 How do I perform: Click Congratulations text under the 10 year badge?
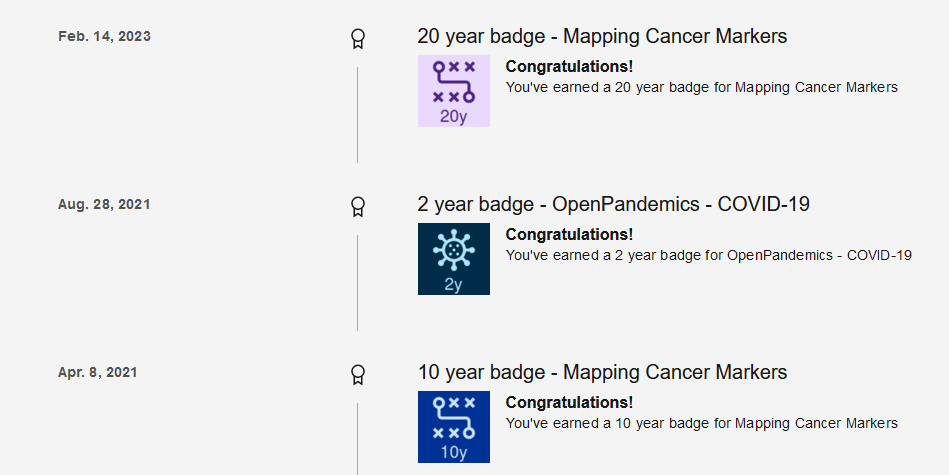(569, 403)
